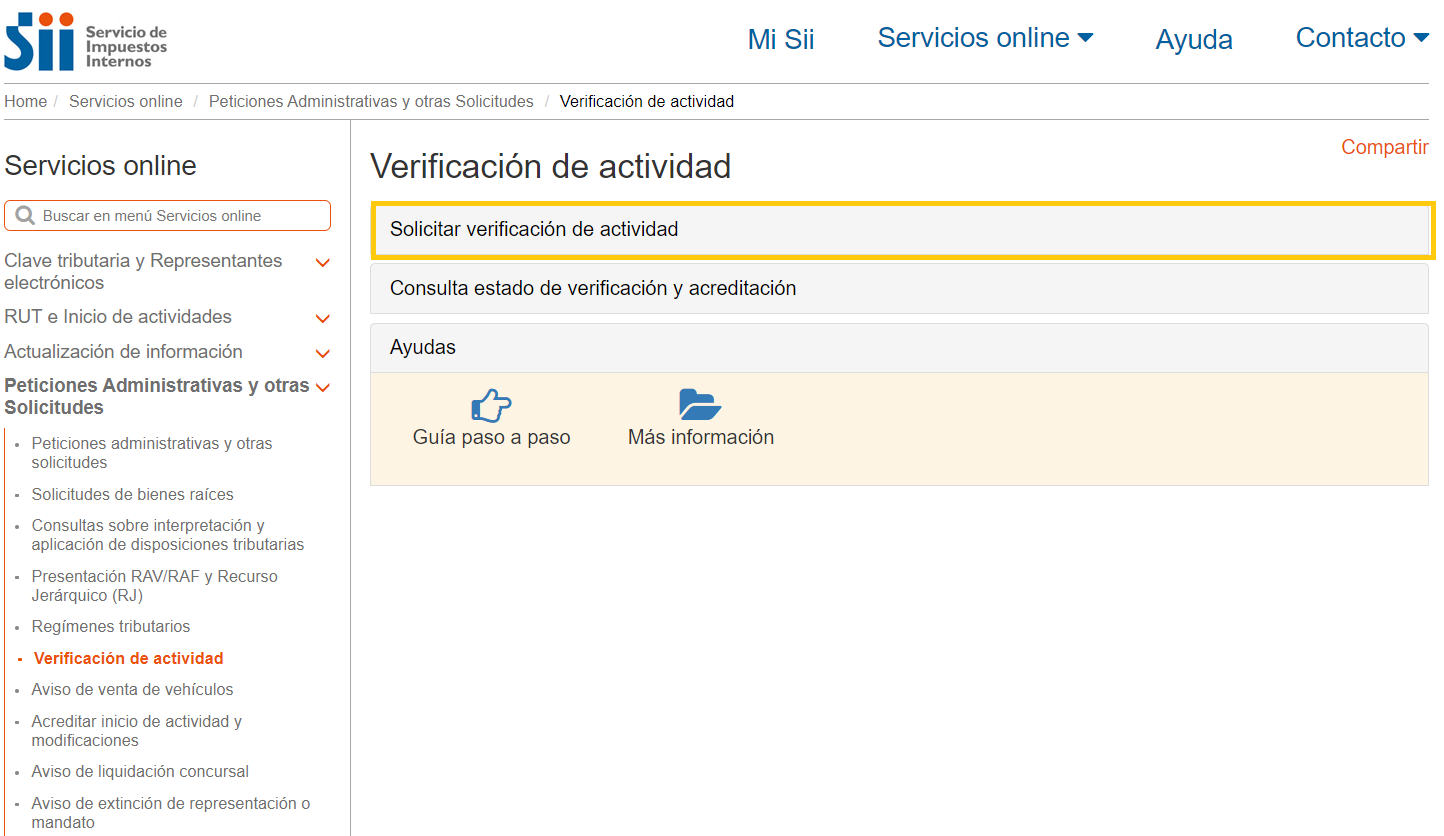Click the Guía paso a paso hand icon

491,404
